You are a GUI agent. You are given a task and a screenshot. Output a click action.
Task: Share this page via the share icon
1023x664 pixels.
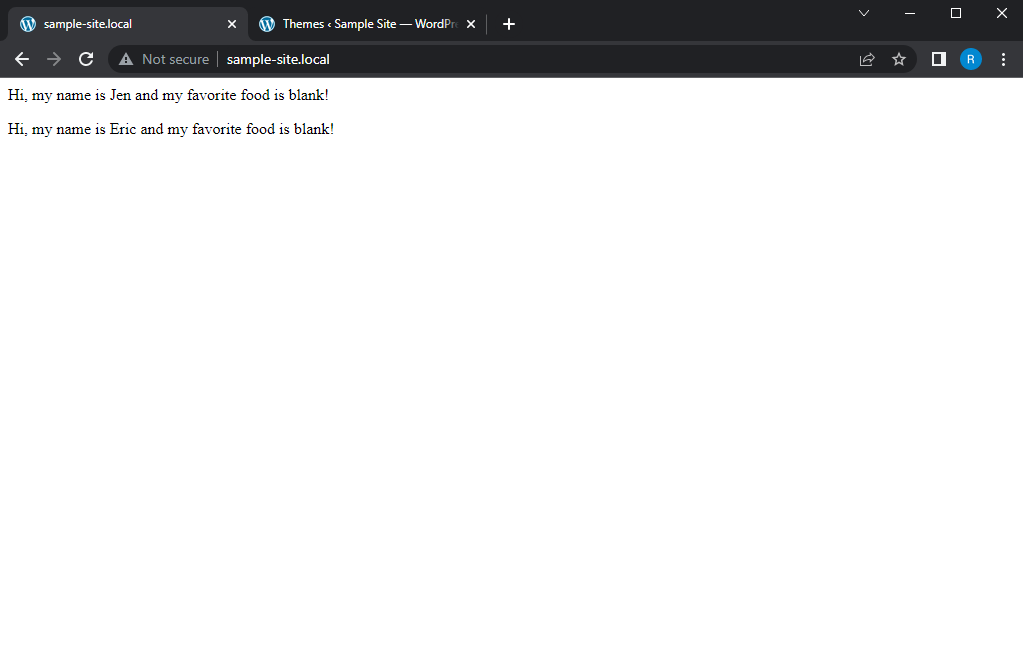tap(867, 59)
